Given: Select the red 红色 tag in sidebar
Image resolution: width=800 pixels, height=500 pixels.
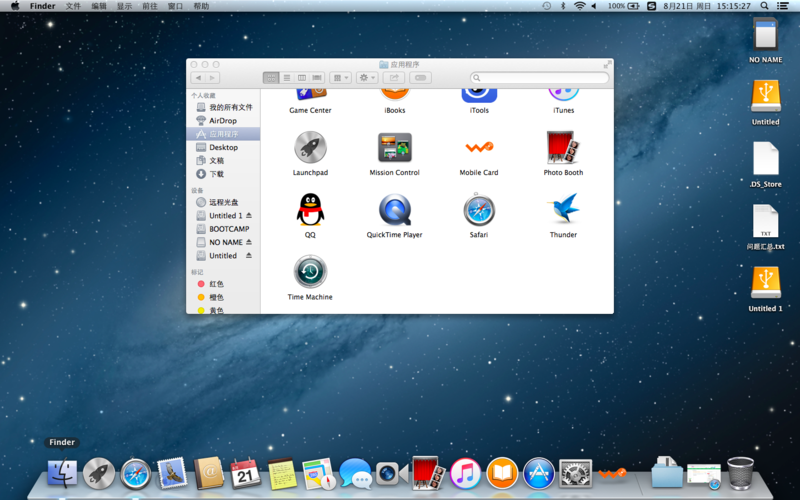Looking at the screenshot, I should [216, 284].
